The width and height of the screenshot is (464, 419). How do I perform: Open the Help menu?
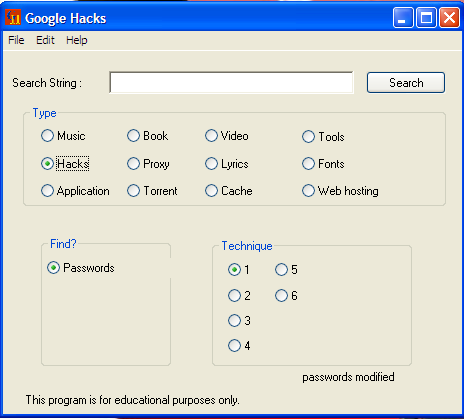point(77,40)
